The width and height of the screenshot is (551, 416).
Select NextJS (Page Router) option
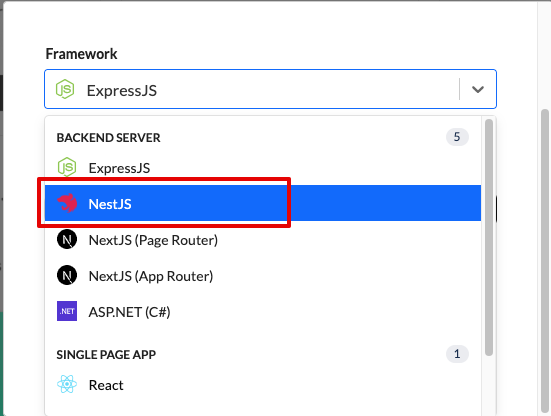pyautogui.click(x=263, y=240)
